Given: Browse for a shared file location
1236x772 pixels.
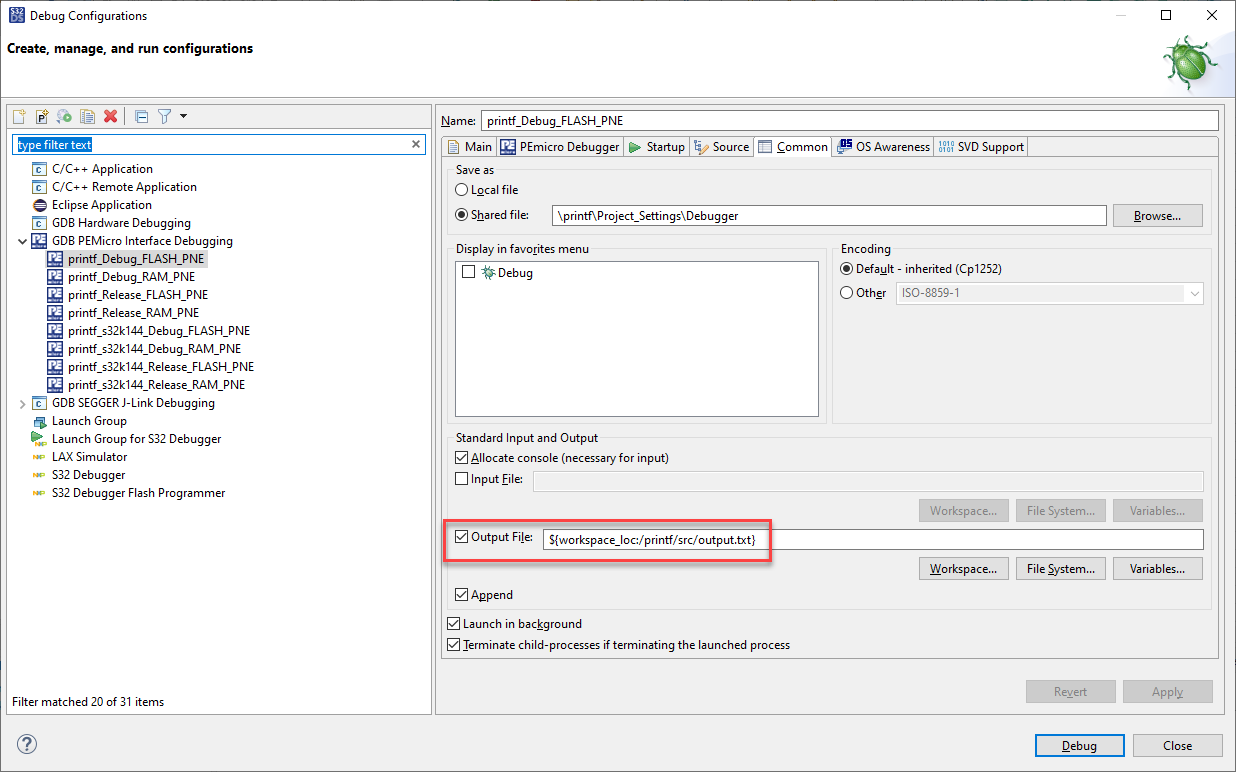Looking at the screenshot, I should (x=1157, y=215).
